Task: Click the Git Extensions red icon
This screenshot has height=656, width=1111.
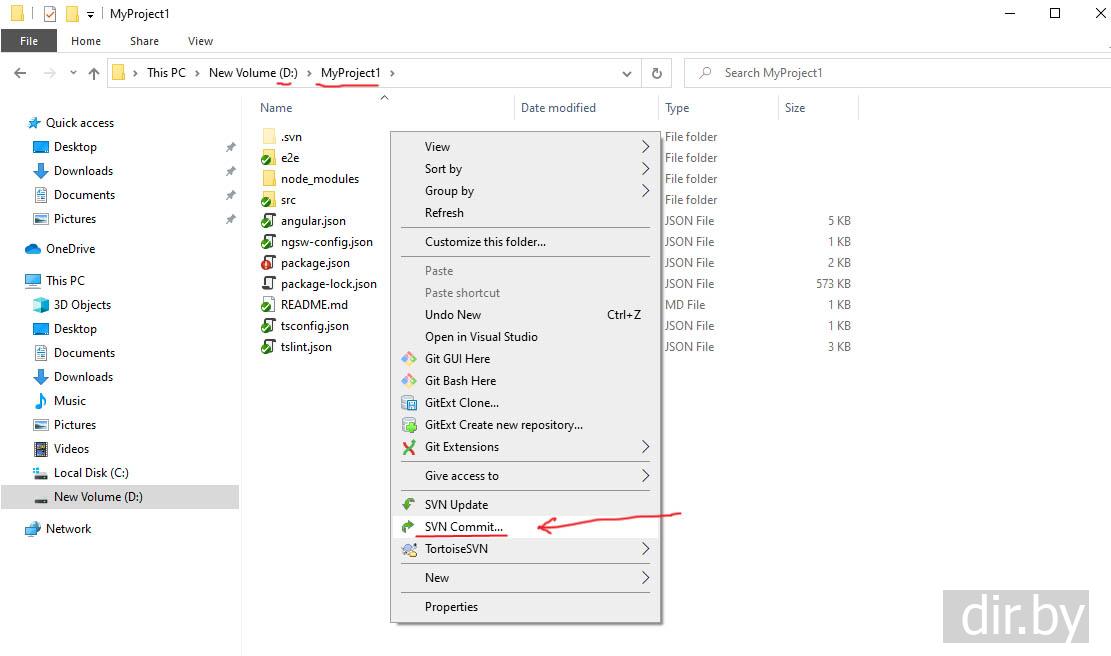Action: pyautogui.click(x=408, y=447)
